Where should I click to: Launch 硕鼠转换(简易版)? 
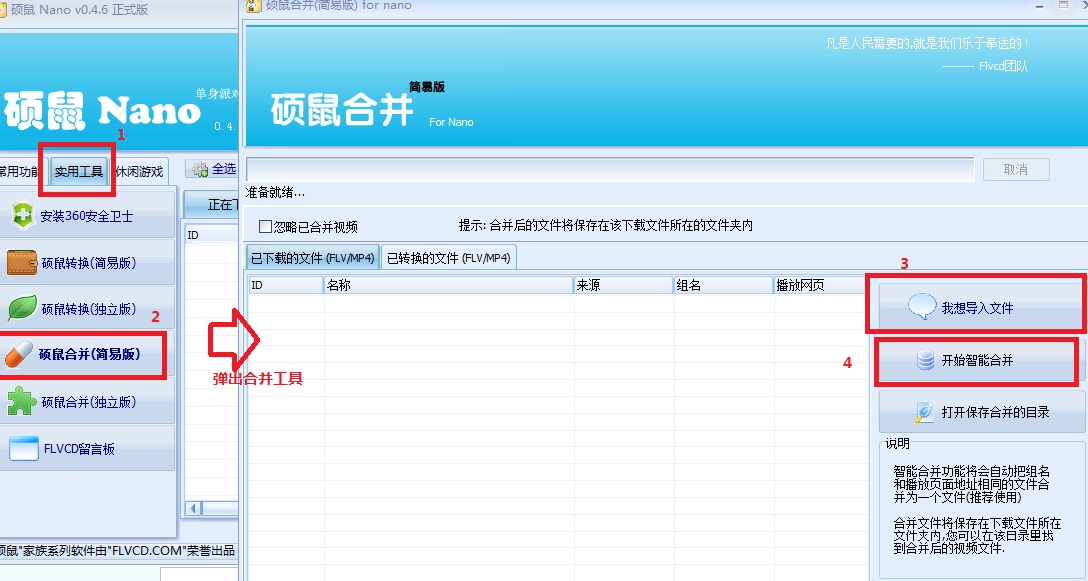tap(87, 262)
